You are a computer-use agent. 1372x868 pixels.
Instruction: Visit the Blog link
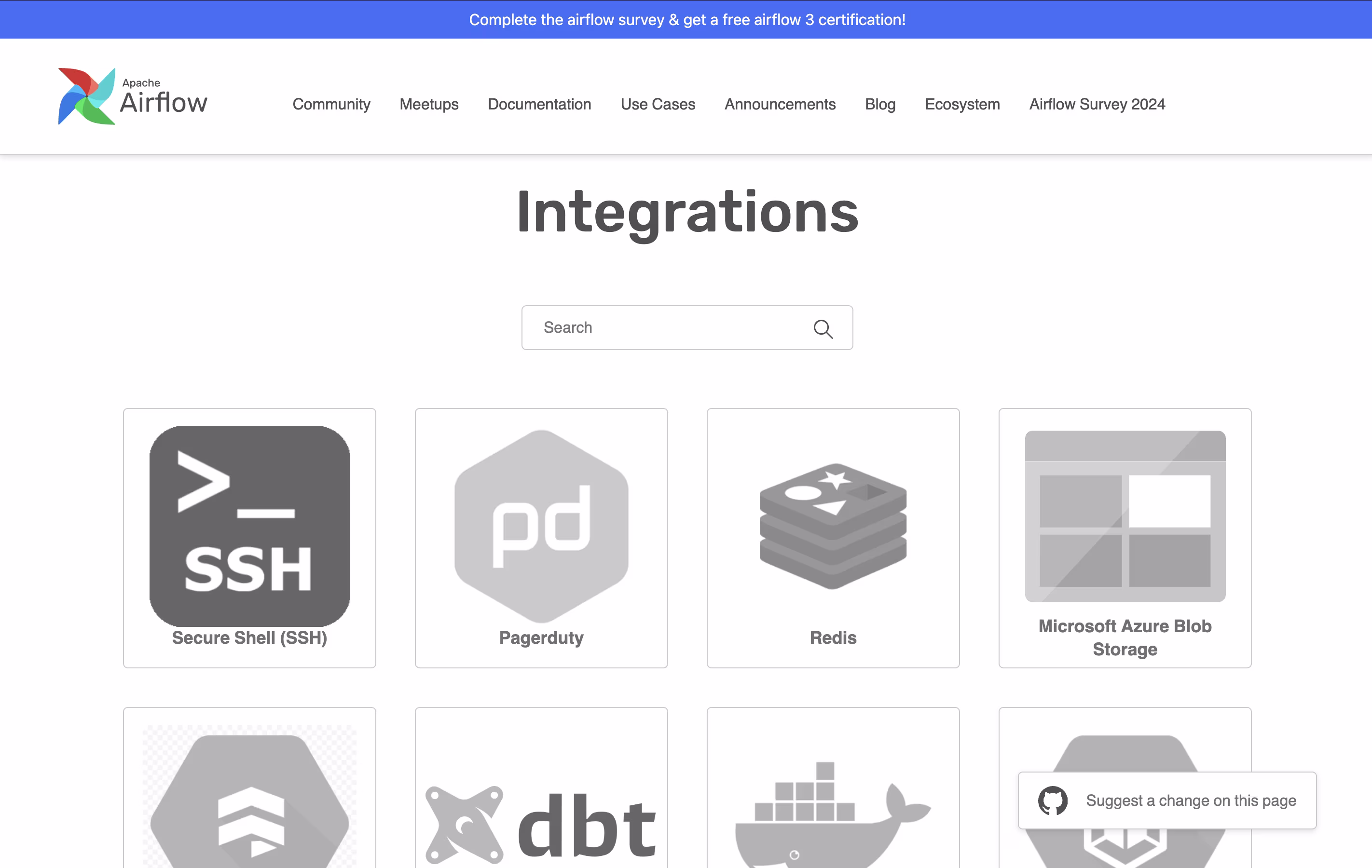[x=880, y=104]
